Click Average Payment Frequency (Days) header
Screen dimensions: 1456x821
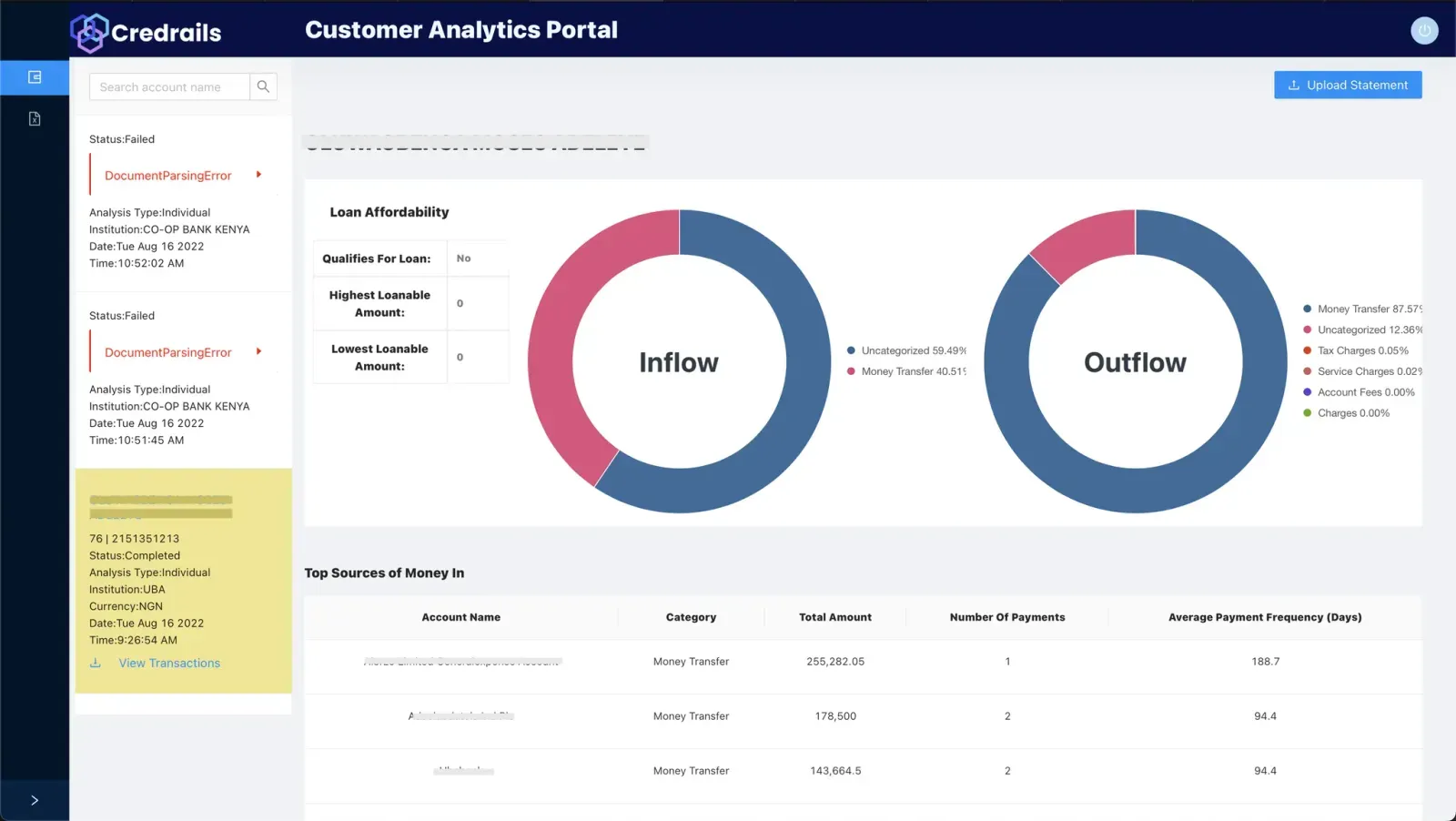(x=1265, y=617)
